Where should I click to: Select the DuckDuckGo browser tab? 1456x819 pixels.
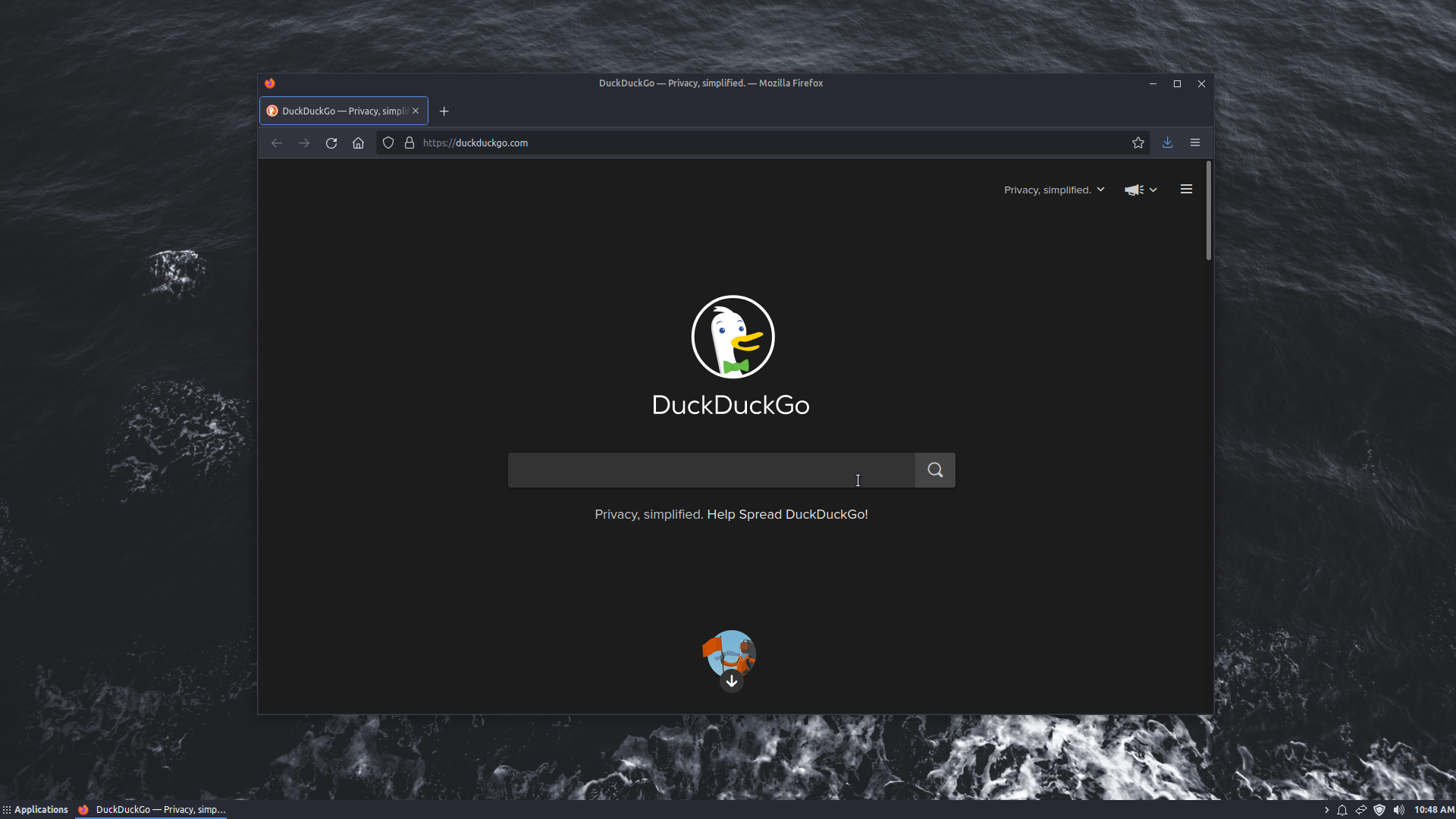click(341, 111)
